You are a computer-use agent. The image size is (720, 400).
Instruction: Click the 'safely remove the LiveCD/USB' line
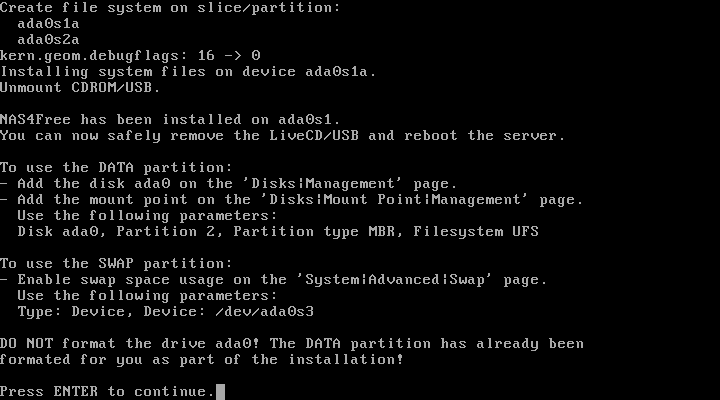[282, 136]
